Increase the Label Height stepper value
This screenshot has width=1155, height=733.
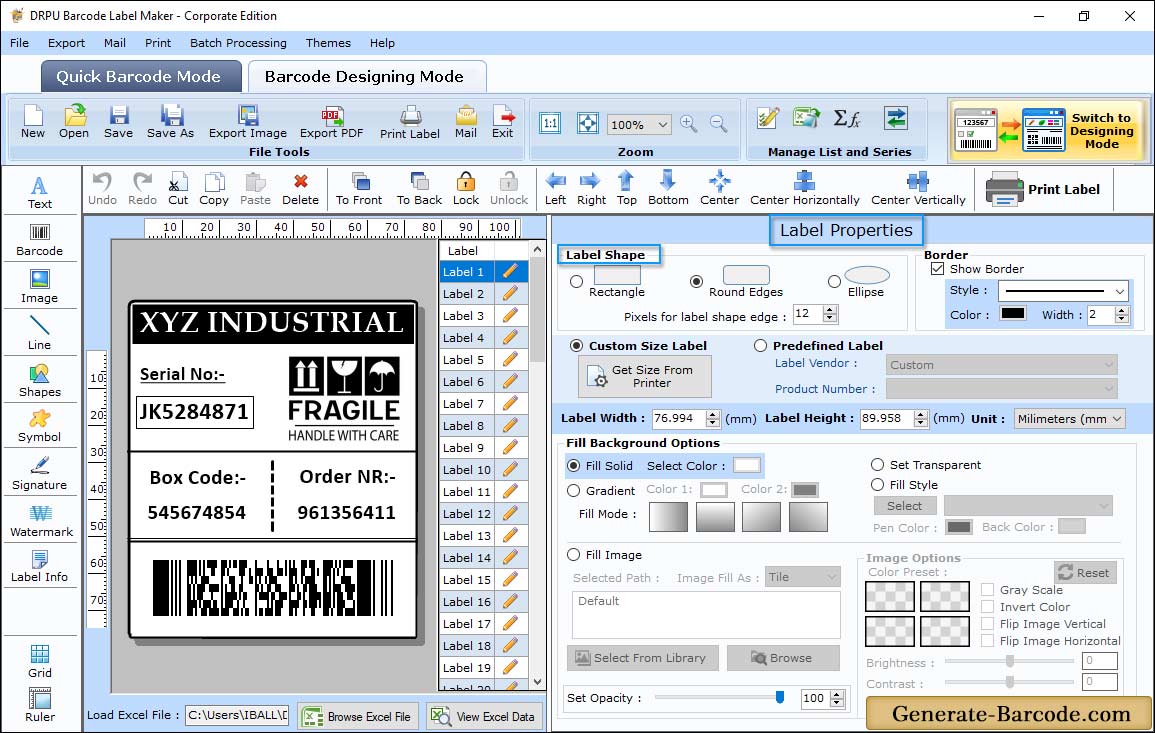click(x=921, y=414)
